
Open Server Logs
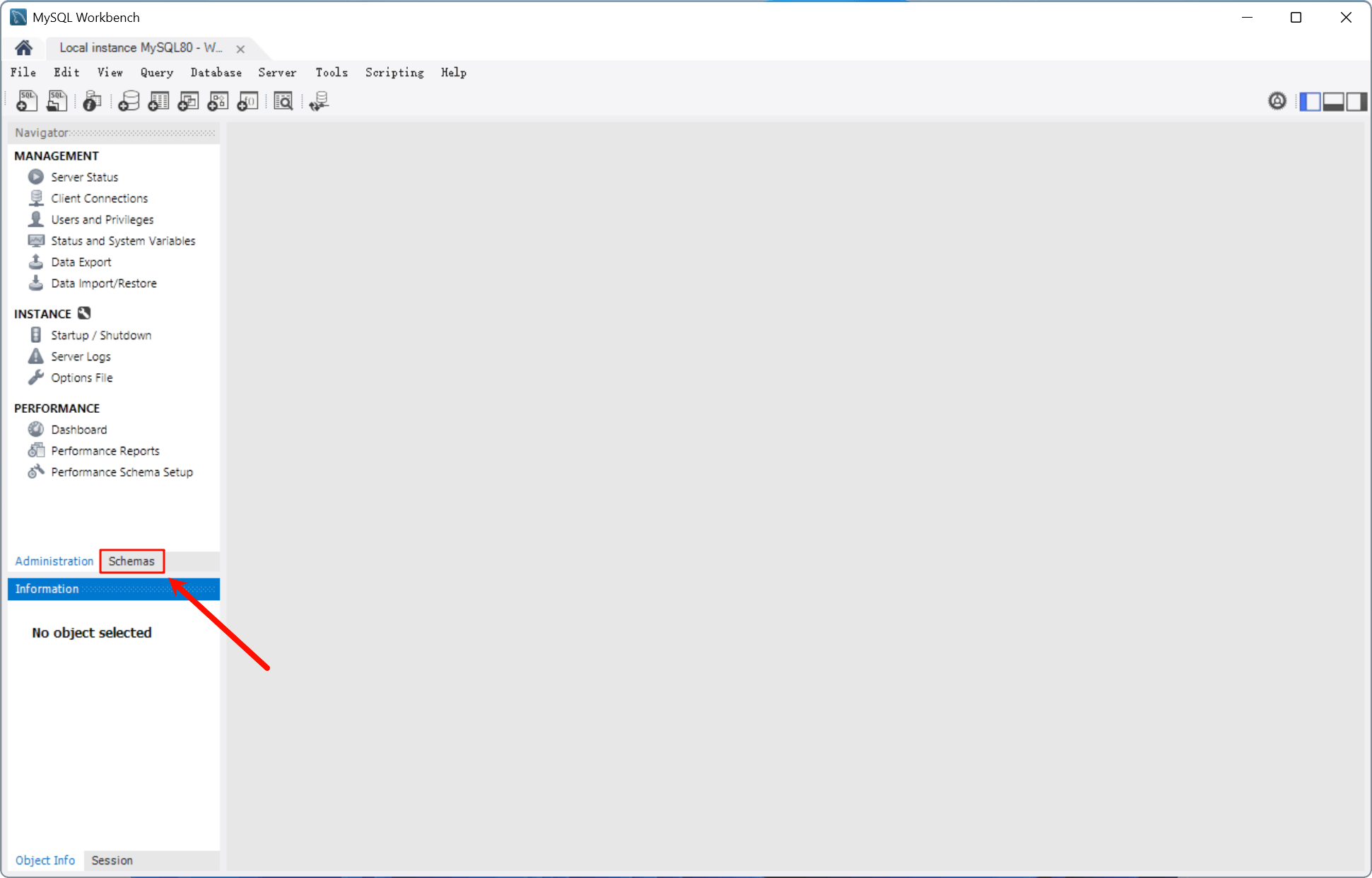pyautogui.click(x=81, y=356)
